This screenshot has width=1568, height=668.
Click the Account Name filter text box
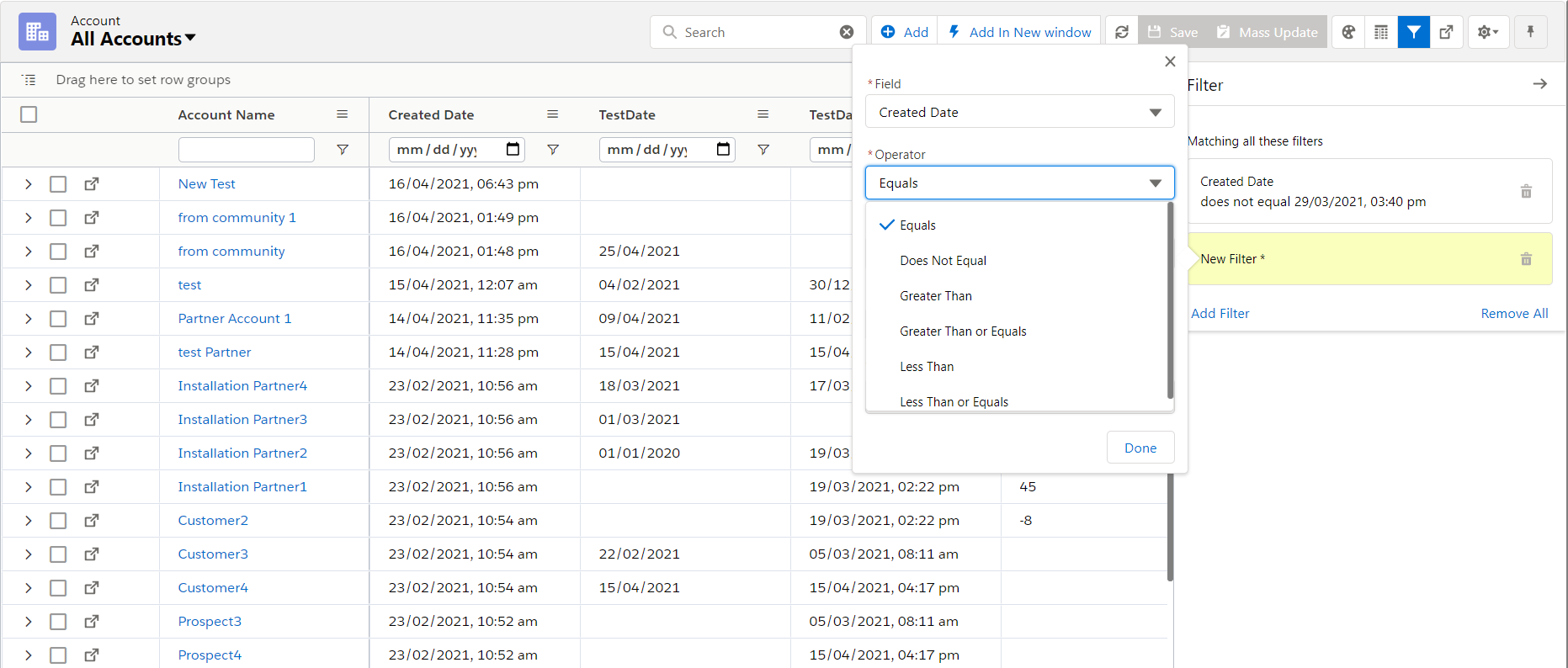point(246,149)
